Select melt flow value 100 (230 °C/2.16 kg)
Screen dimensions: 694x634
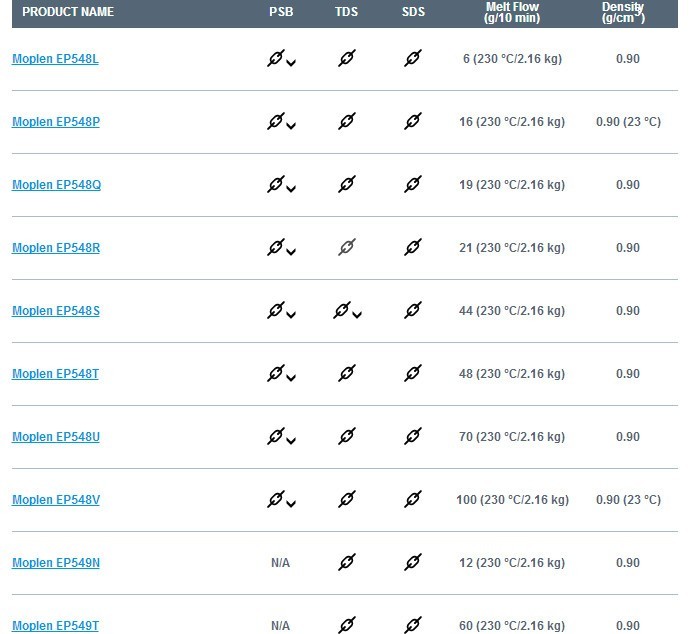[512, 500]
